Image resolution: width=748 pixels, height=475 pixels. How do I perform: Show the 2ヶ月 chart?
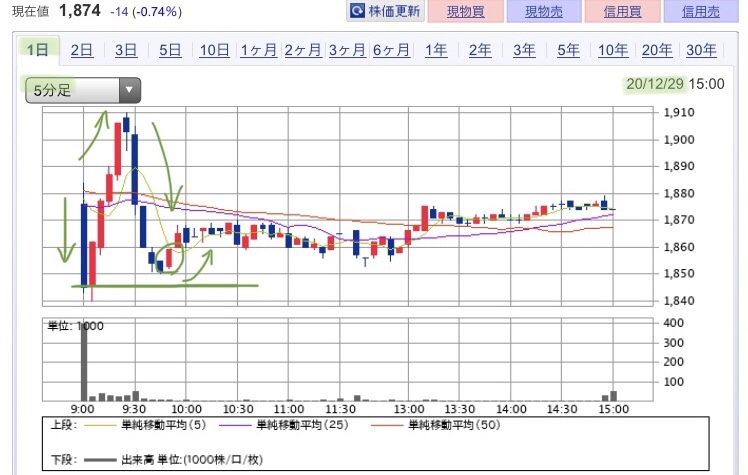pyautogui.click(x=302, y=50)
